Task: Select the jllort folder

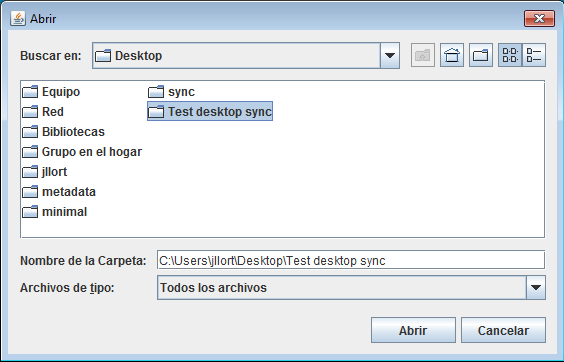Action: (x=45, y=172)
